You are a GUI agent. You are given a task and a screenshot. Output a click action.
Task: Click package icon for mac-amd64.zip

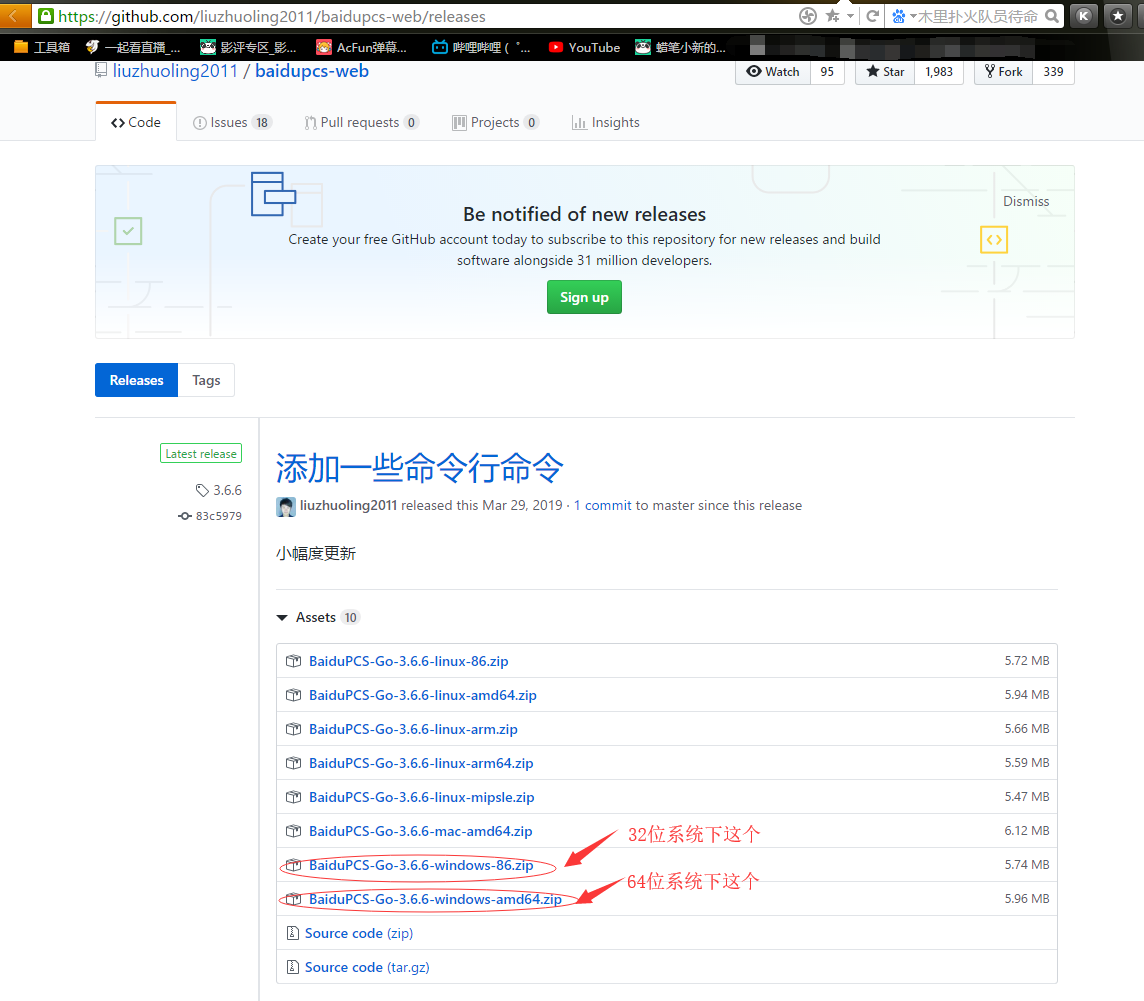coord(293,831)
